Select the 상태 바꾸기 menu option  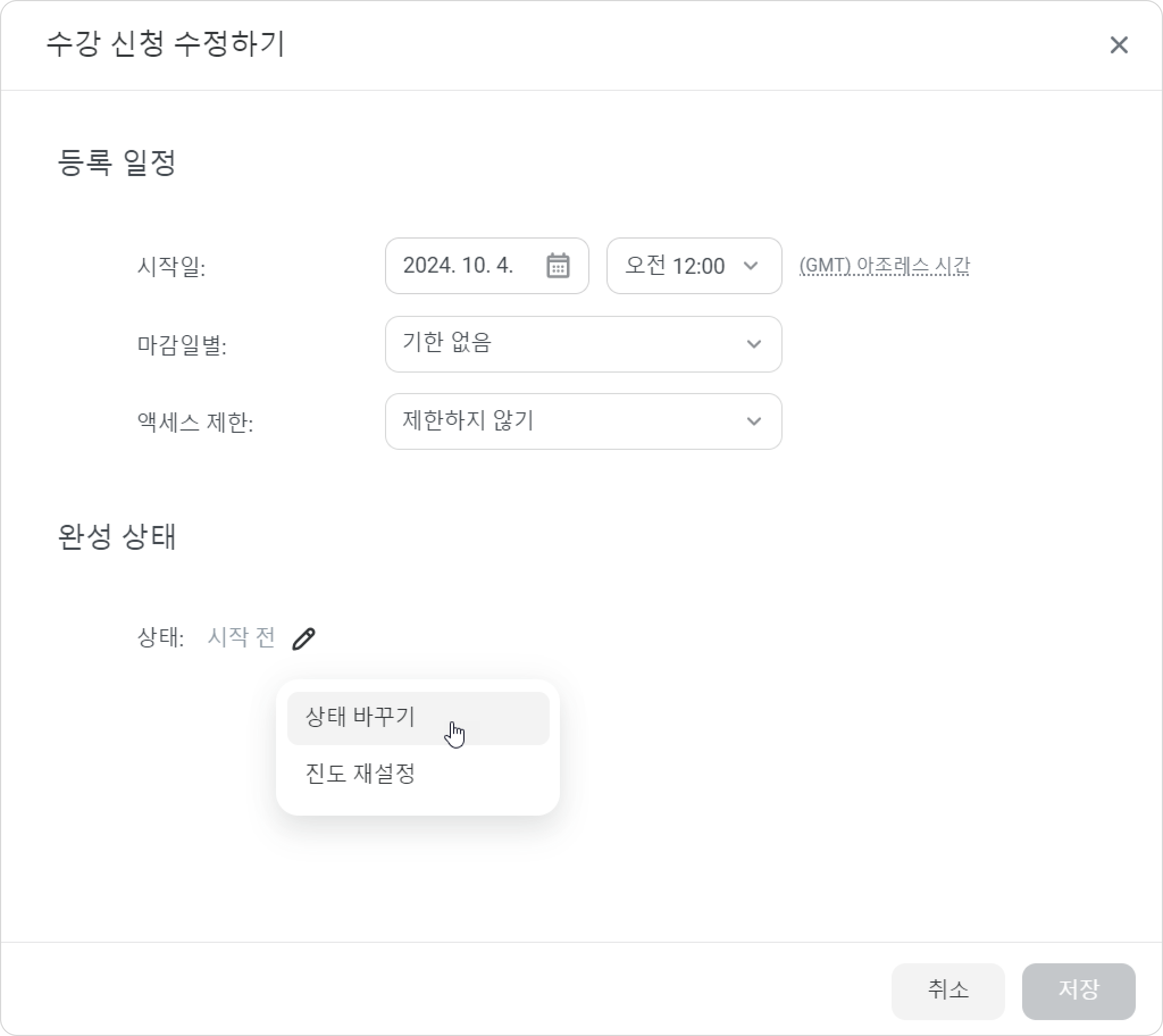[x=418, y=718]
